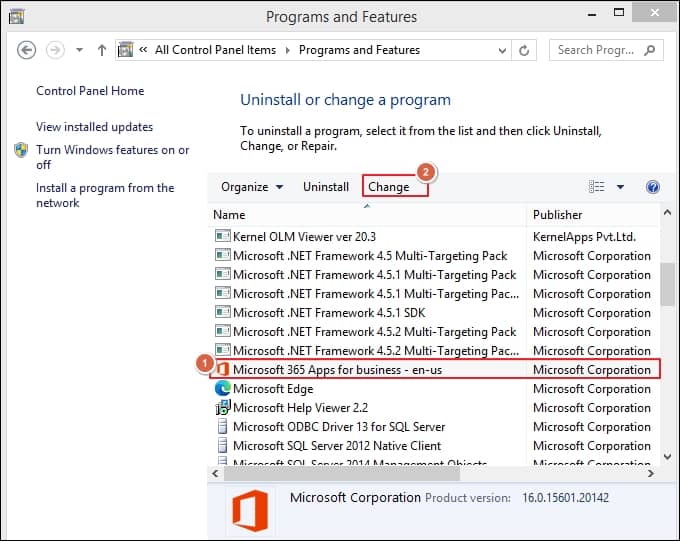The image size is (680, 541).
Task: Click the window system menu icon in title bar
Action: (x=16, y=16)
